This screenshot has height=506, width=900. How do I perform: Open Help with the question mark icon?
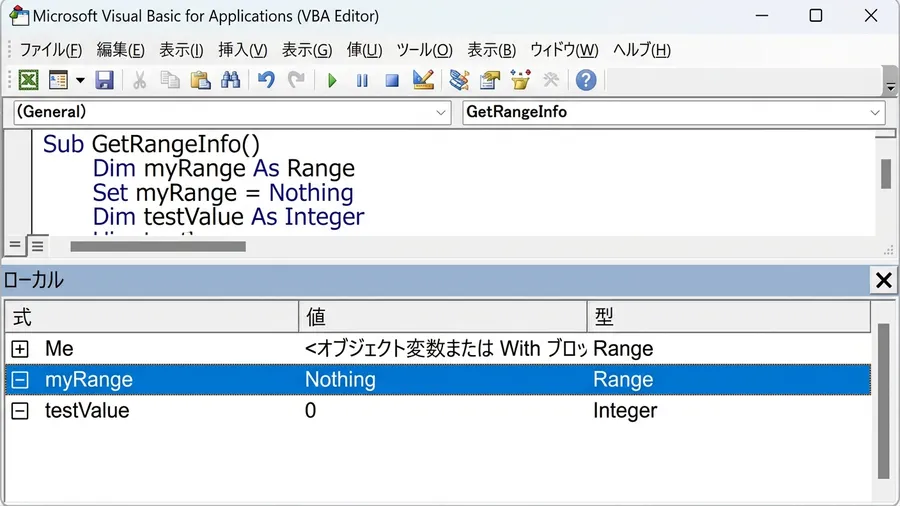(586, 80)
